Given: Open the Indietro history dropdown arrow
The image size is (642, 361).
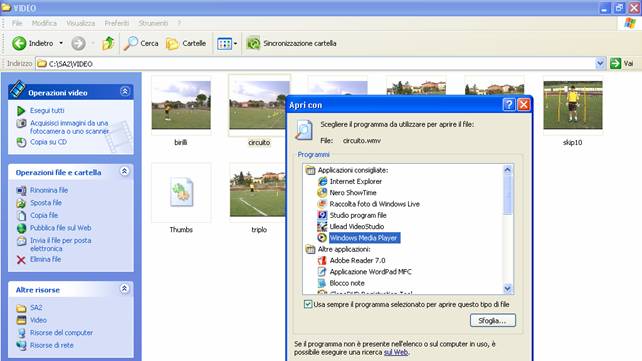Looking at the screenshot, I should (x=61, y=43).
